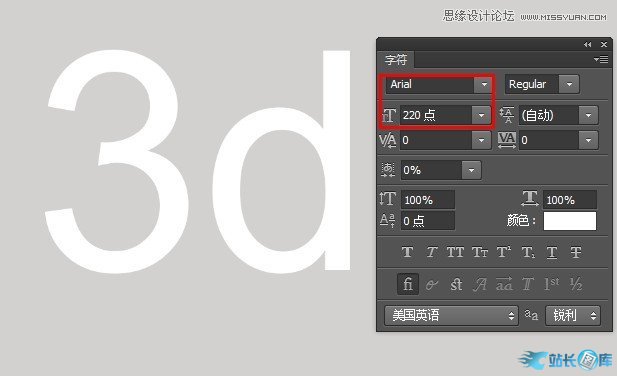Open the kerning value dropdown arrow

[x=481, y=140]
